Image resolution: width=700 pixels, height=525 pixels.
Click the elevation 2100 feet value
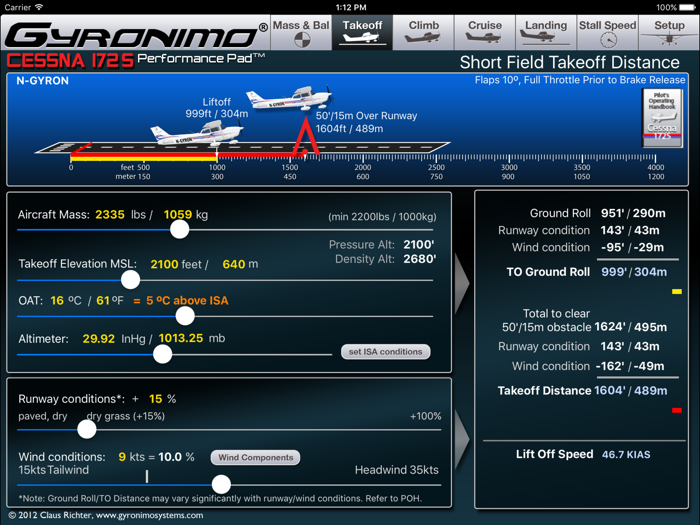tap(164, 264)
